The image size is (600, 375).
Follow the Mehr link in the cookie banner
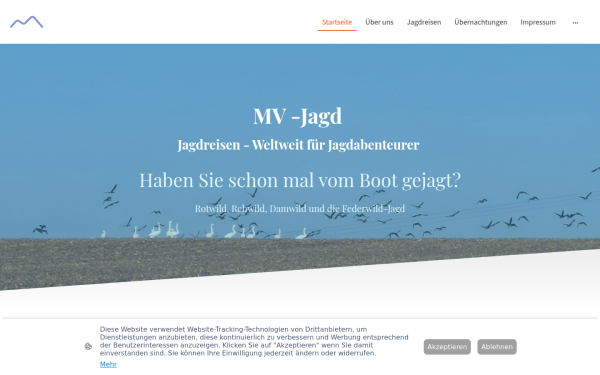(x=108, y=364)
